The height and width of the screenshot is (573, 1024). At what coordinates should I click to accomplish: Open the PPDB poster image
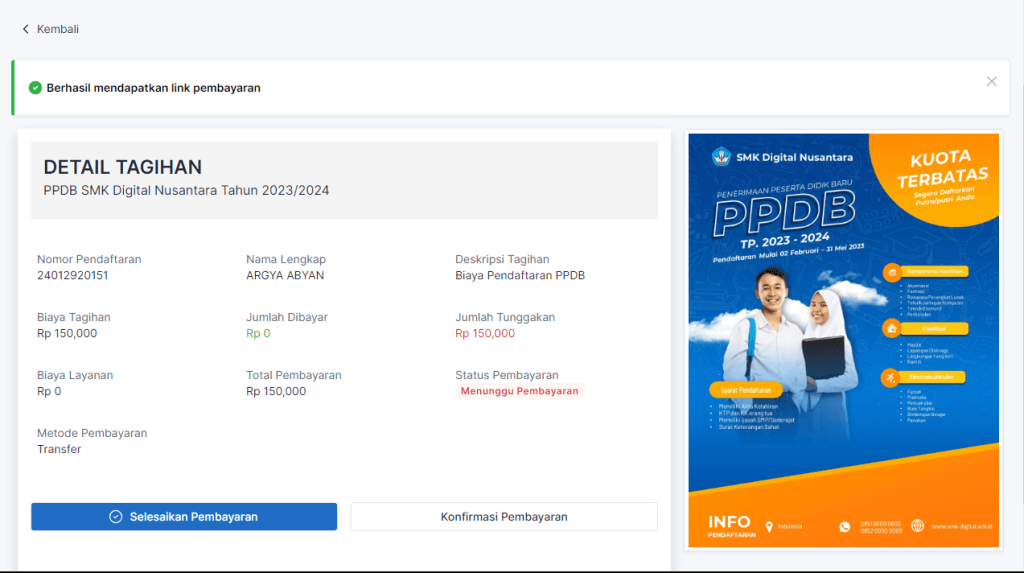[843, 340]
